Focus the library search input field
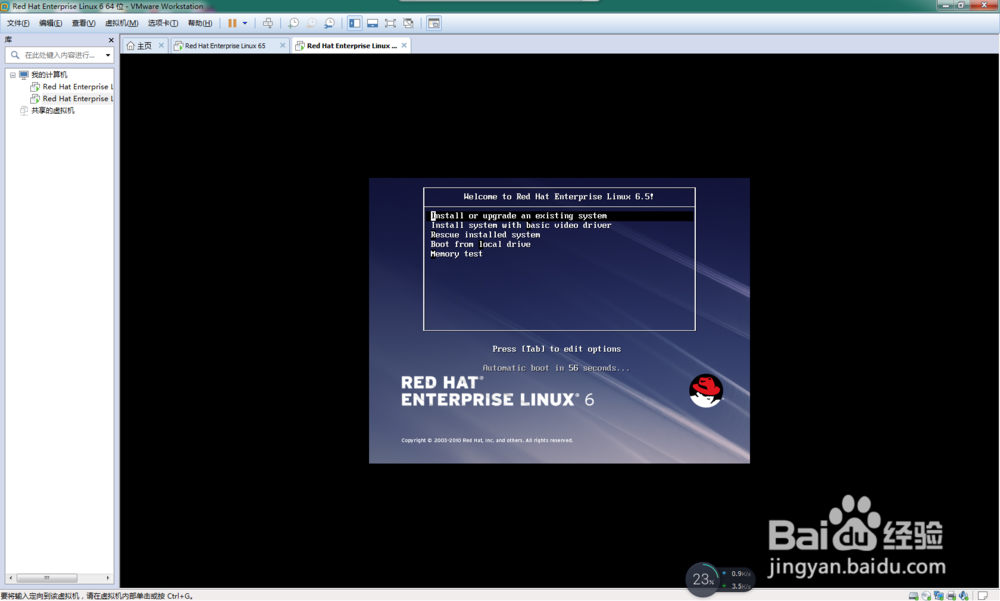Screen dimensions: 1000x601 [62, 55]
